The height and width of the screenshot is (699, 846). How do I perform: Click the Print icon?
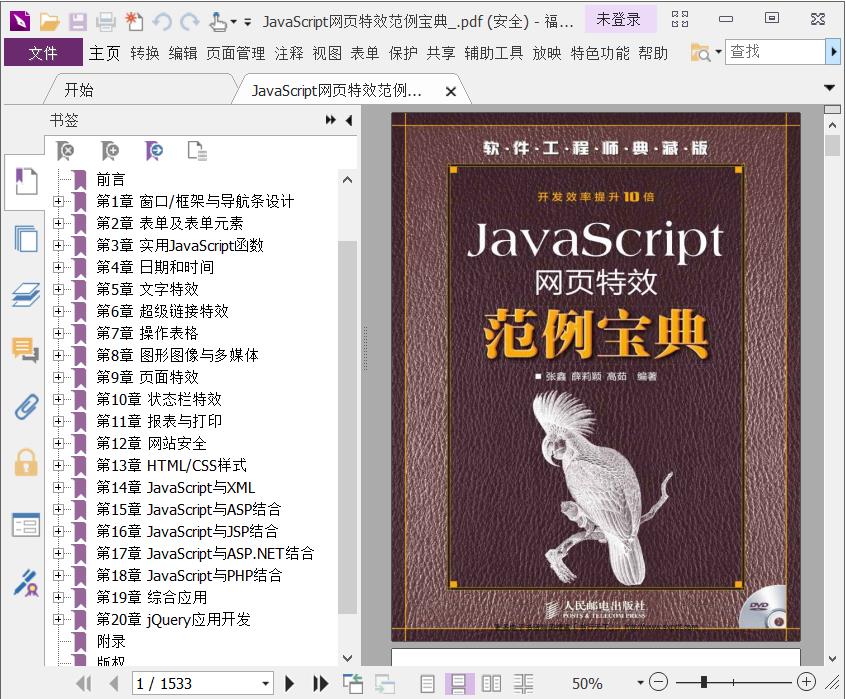click(x=106, y=22)
